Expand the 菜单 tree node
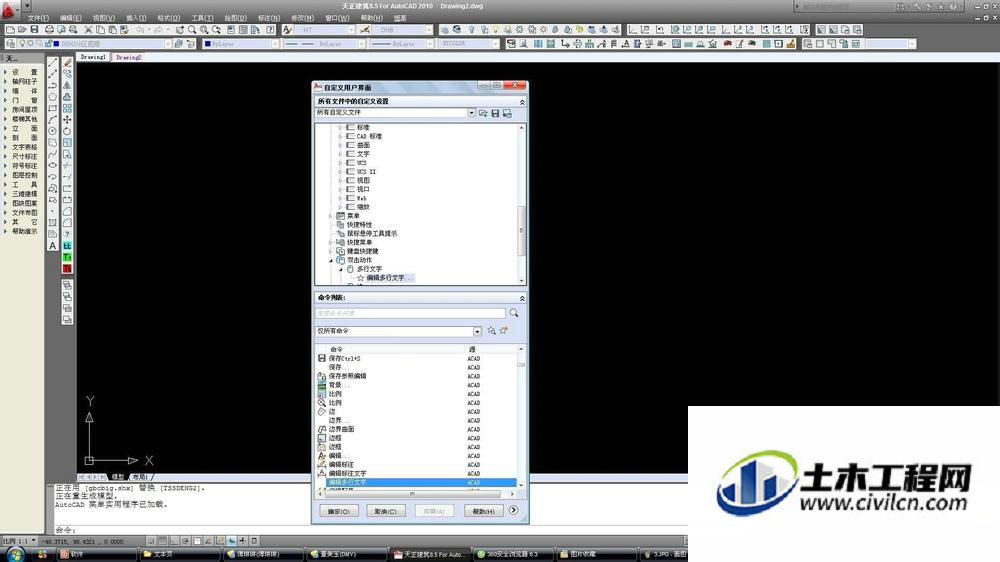 tap(331, 216)
